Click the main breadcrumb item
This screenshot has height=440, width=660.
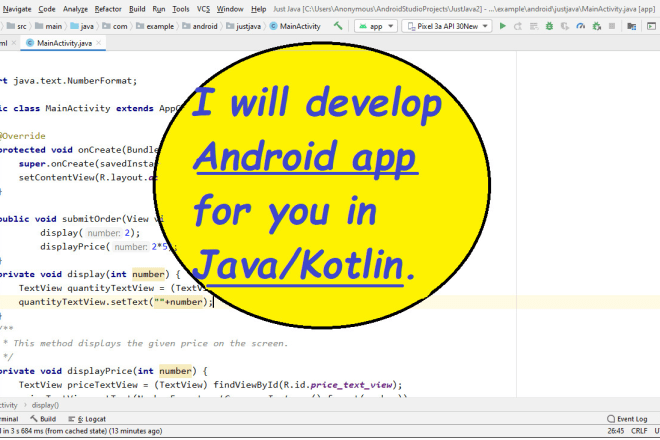coord(49,26)
